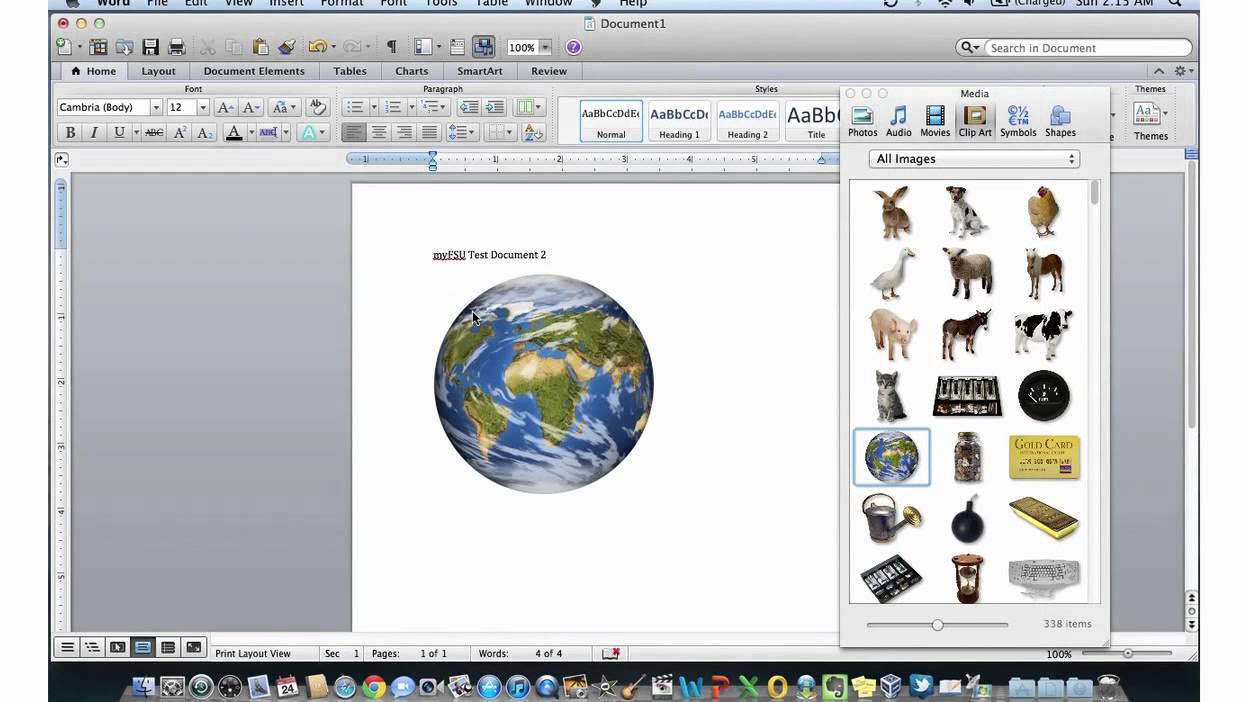Viewport: 1248px width, 702px height.
Task: Set Center text alignment
Action: click(379, 132)
